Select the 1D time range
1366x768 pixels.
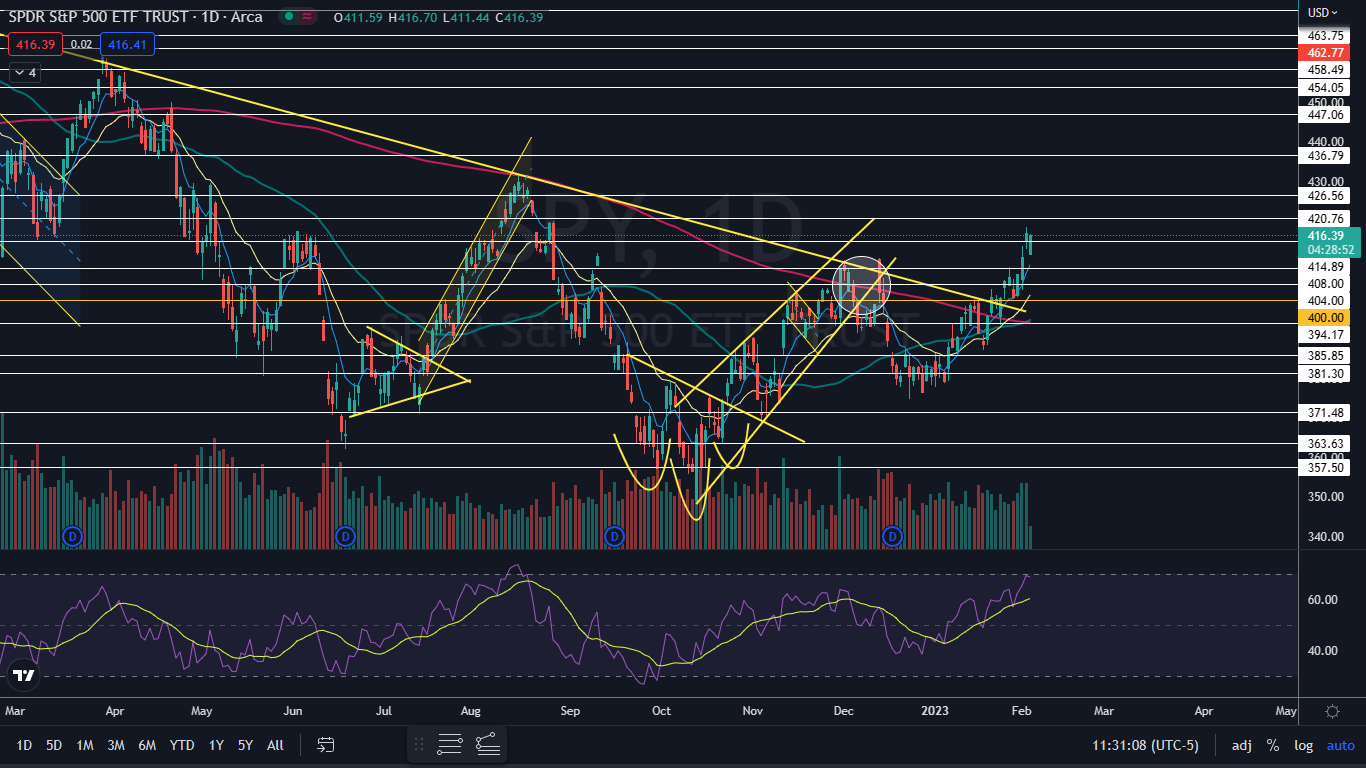click(24, 745)
